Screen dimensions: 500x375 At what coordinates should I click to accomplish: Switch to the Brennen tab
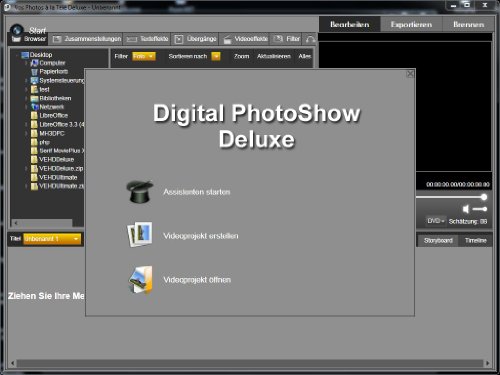[468, 24]
